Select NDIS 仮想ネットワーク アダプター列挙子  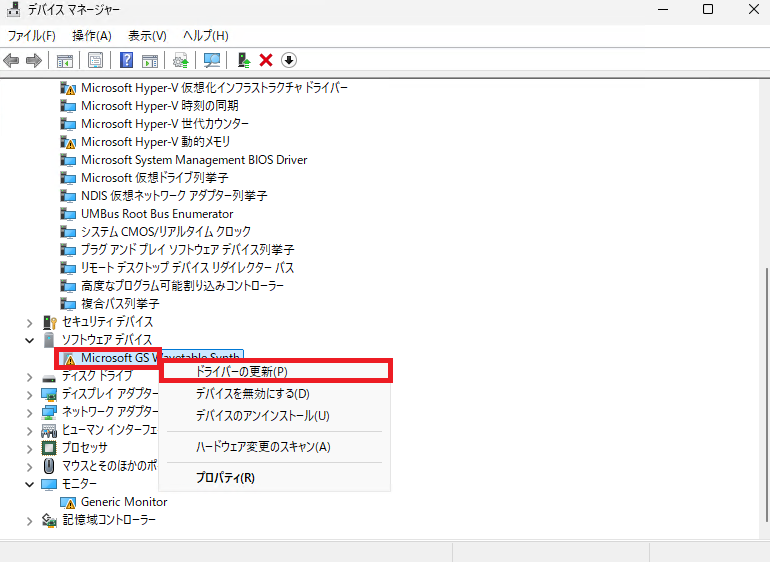click(x=174, y=196)
